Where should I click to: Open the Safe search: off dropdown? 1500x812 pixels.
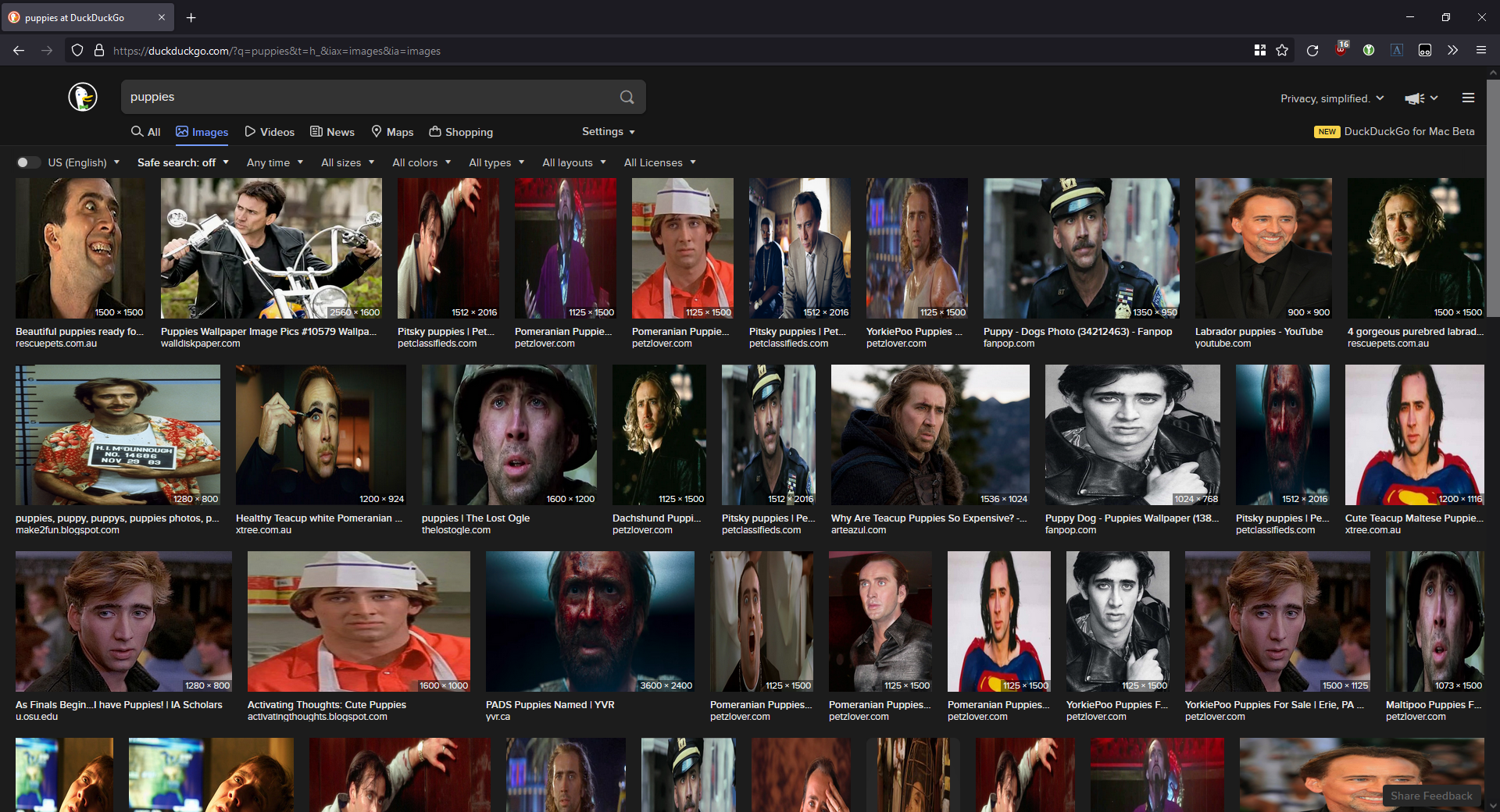[183, 162]
